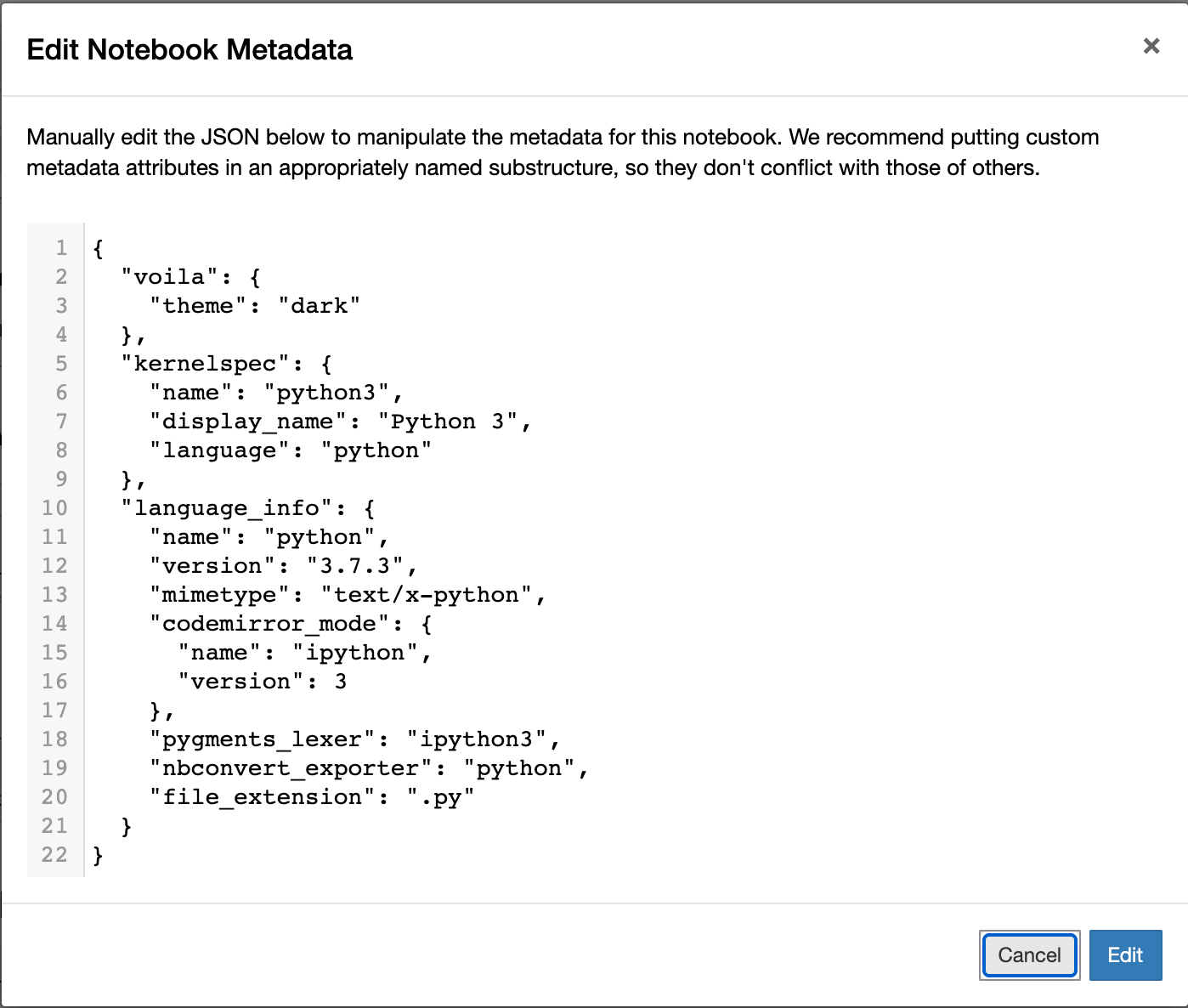Click the "name": "ipython" line
Image resolution: width=1188 pixels, height=1008 pixels.
click(x=305, y=653)
